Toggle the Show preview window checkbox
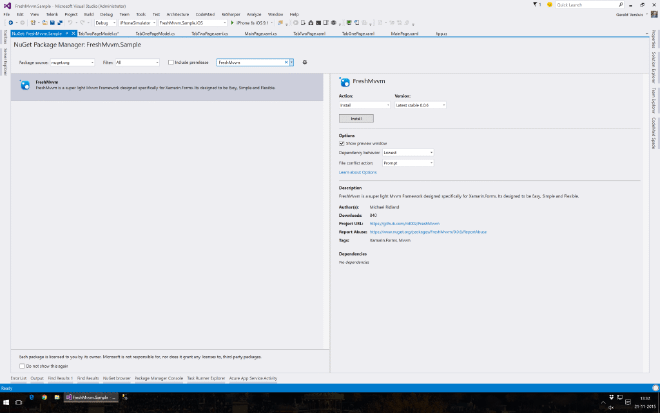660x413 pixels. click(x=341, y=144)
